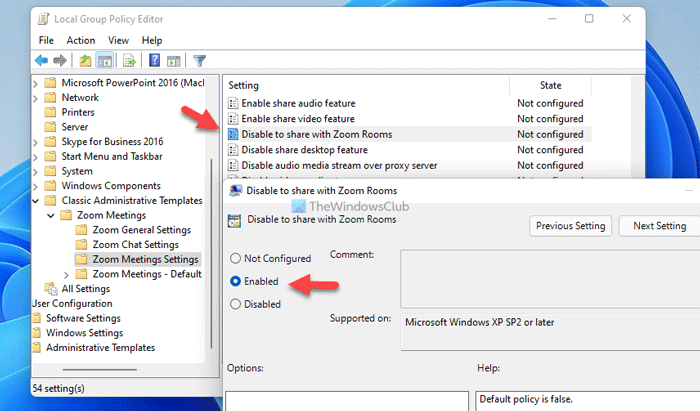Expand the Windows Components tree node
Screen dimensions: 700x411
point(38,186)
